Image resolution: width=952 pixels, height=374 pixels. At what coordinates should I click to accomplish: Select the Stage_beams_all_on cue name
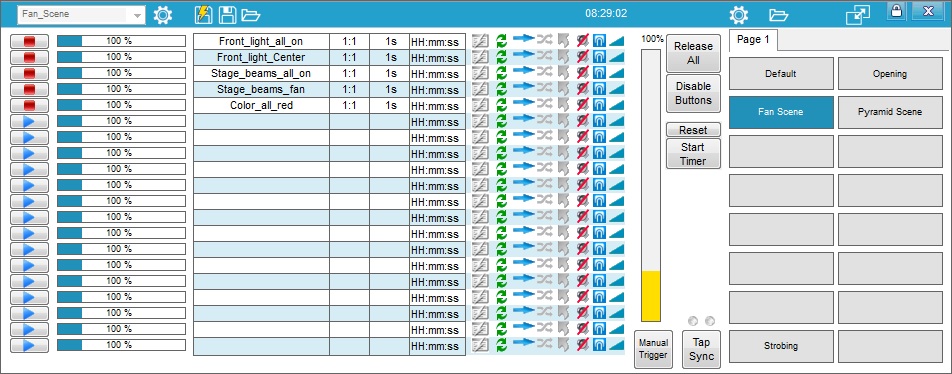(261, 73)
